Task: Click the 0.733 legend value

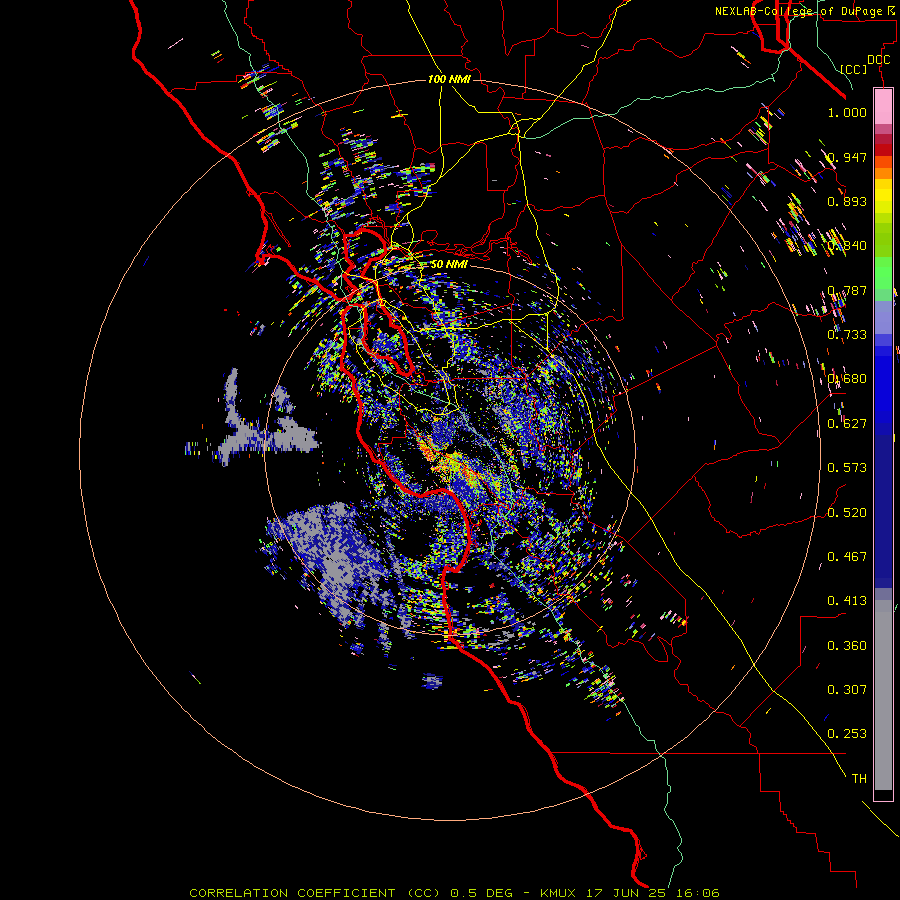Action: tap(847, 335)
